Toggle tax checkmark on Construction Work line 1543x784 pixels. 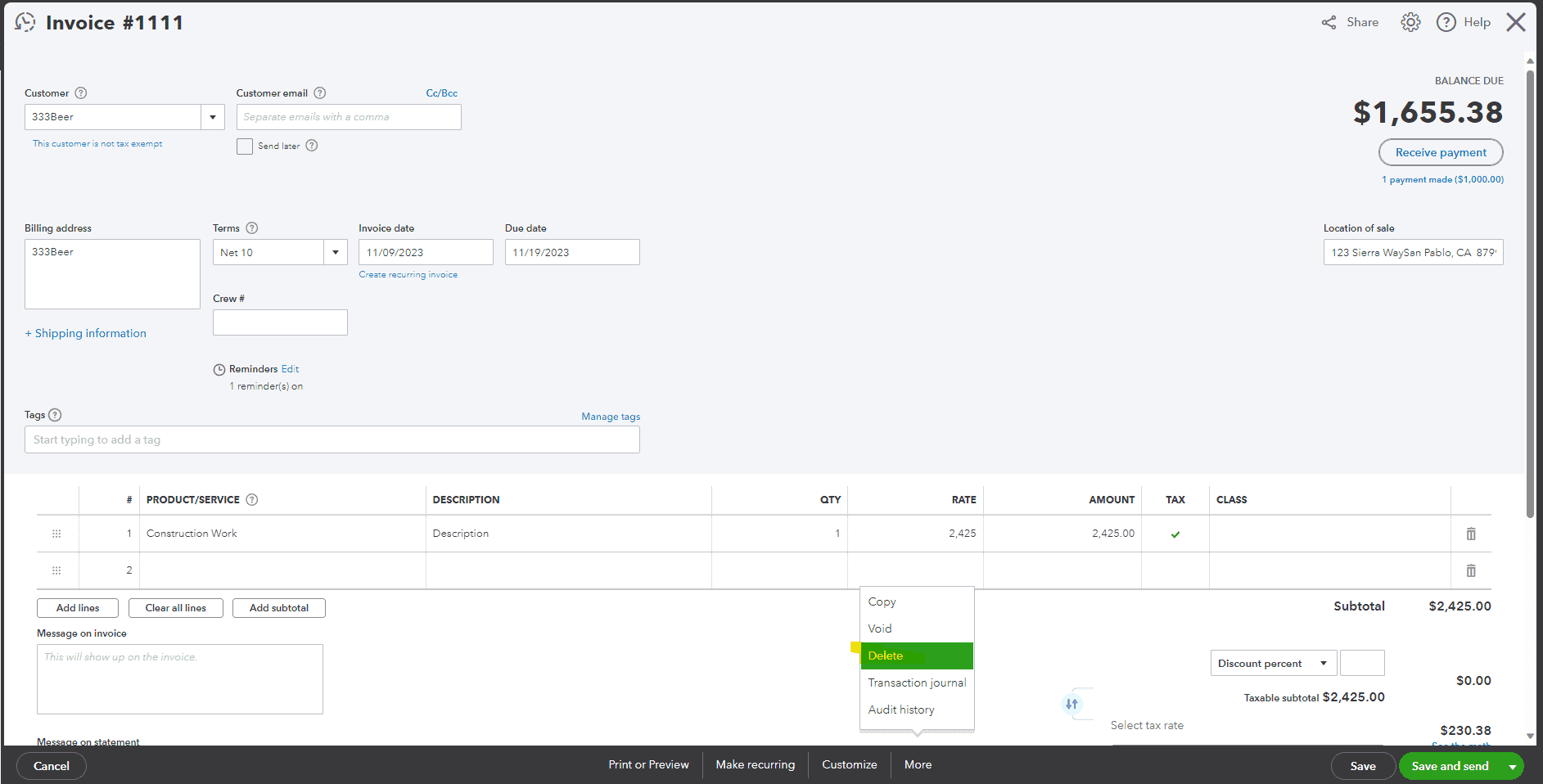[x=1175, y=534]
